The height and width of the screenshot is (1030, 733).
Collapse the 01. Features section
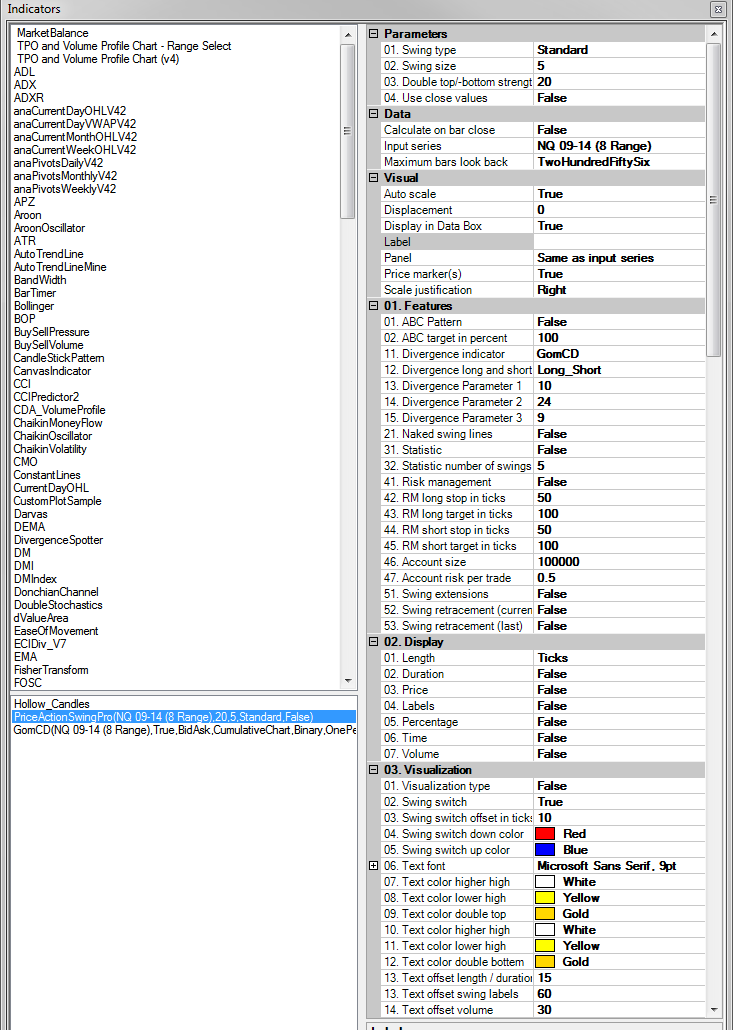click(x=374, y=306)
